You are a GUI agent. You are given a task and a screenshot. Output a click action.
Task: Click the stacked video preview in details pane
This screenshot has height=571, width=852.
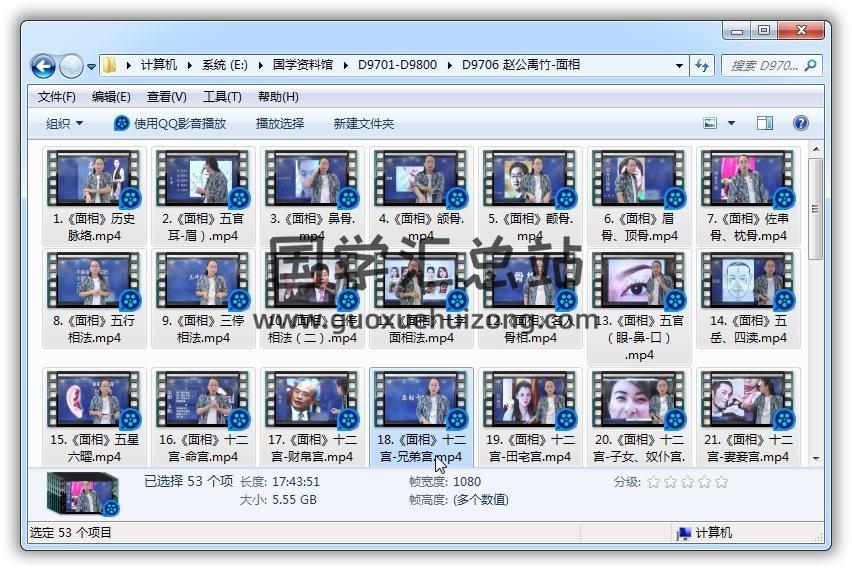pyautogui.click(x=83, y=493)
